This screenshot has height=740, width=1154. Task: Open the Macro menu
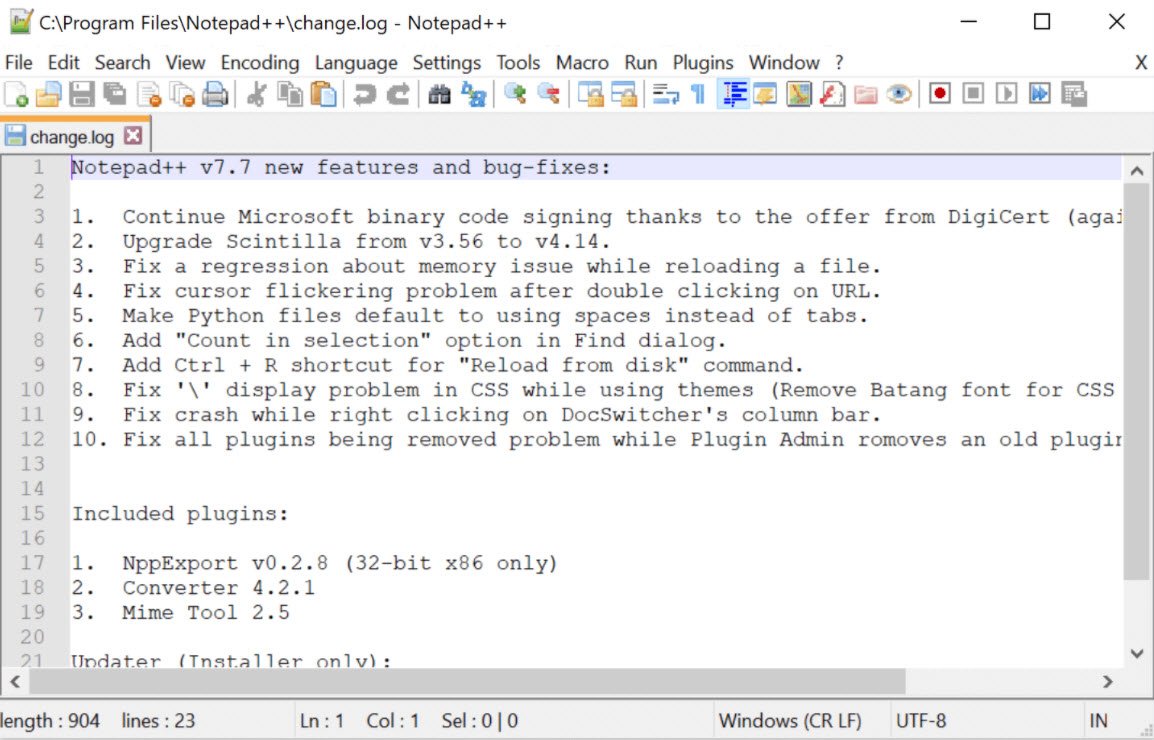(x=582, y=63)
